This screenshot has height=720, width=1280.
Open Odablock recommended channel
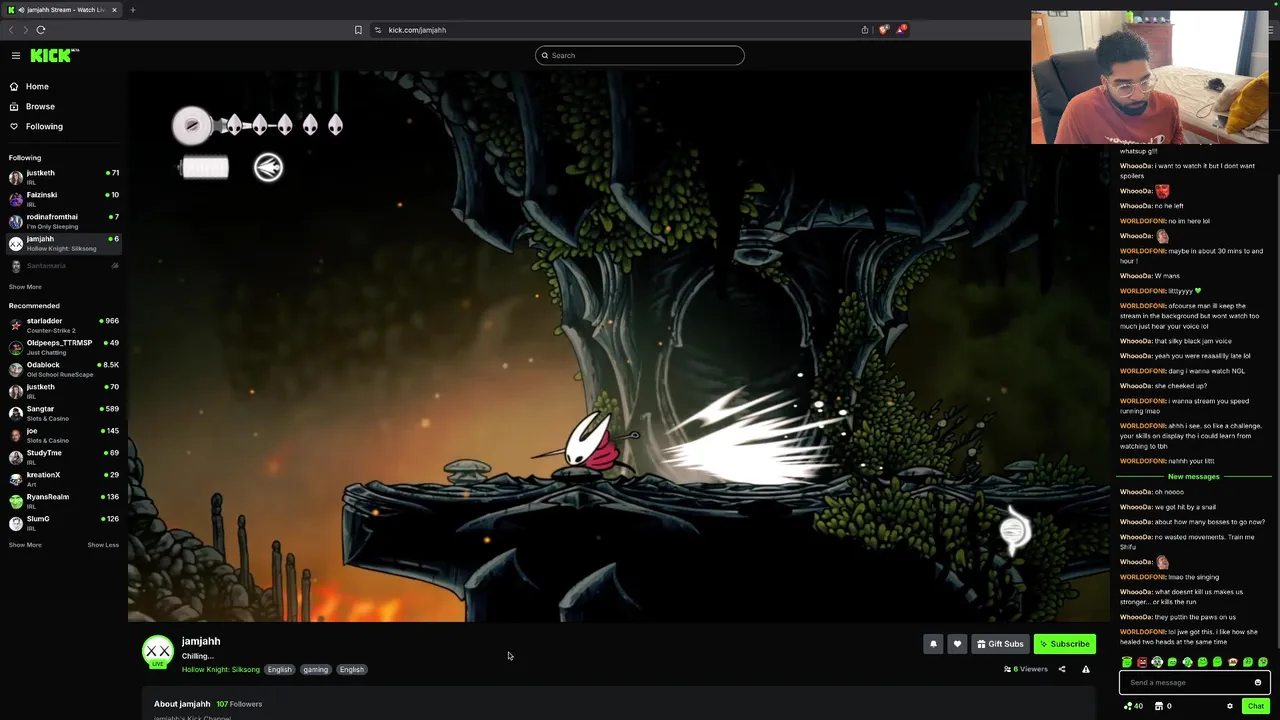63,369
